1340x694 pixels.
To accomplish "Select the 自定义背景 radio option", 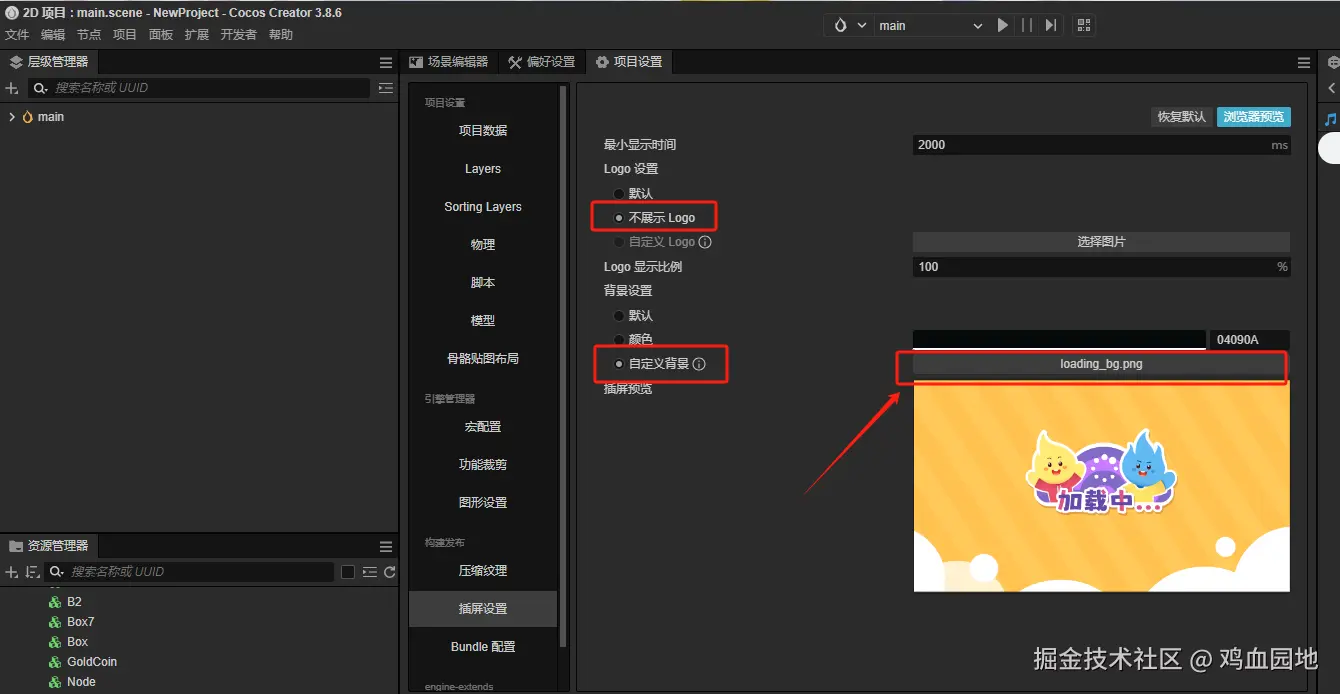I will [x=618, y=364].
